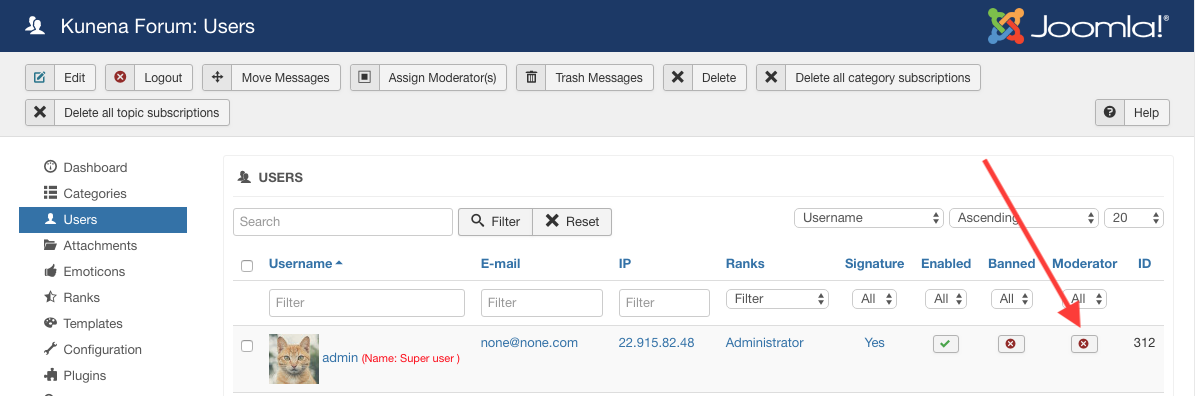Sort by ID column header
The height and width of the screenshot is (396, 1195).
[1145, 263]
